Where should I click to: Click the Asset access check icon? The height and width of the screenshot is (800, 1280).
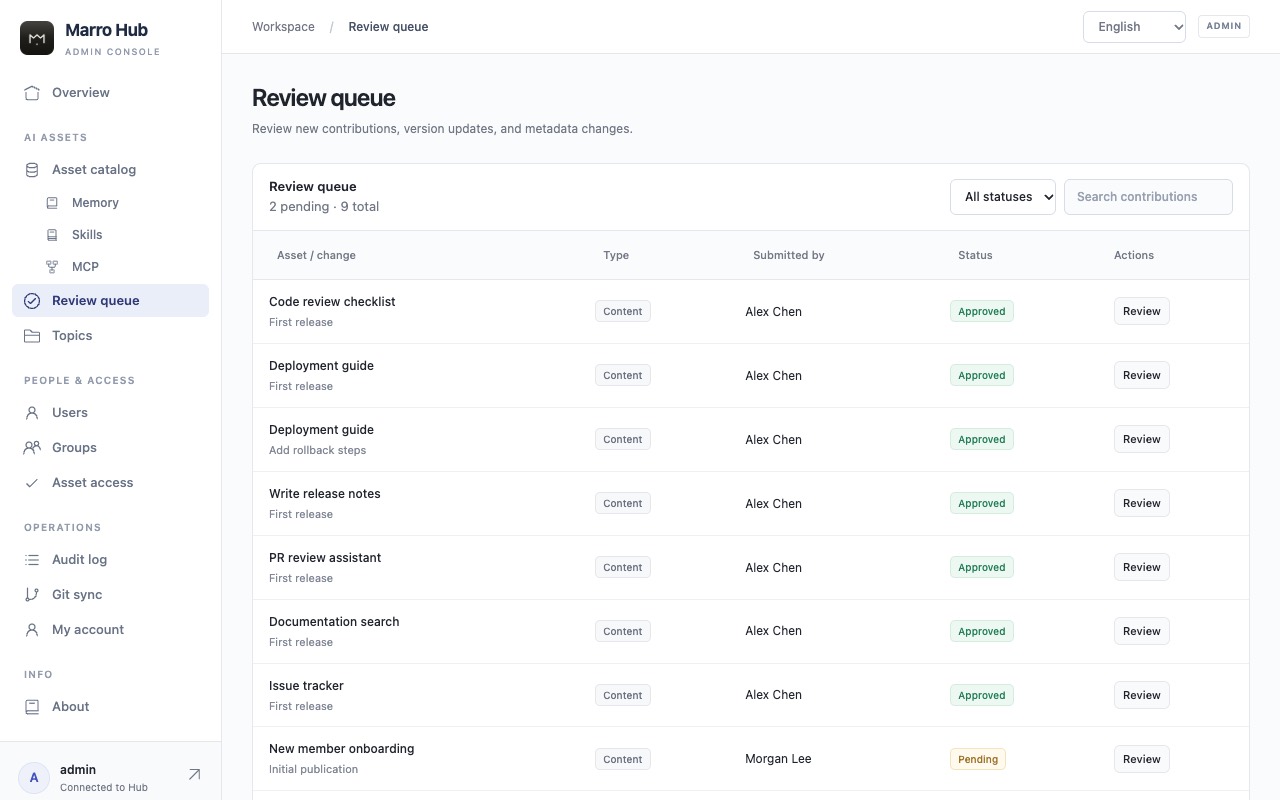[x=32, y=483]
